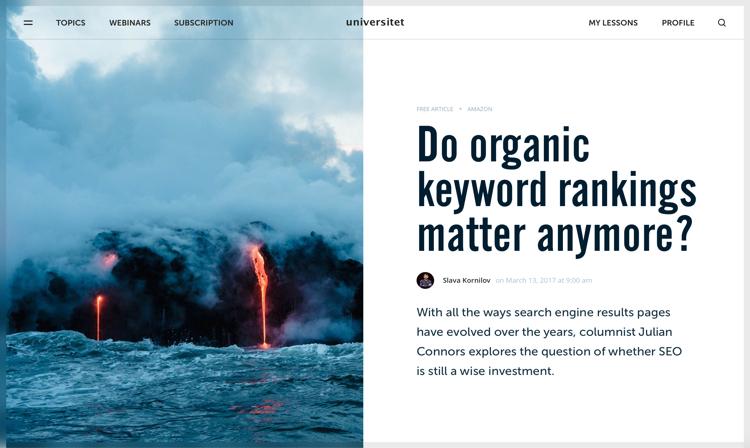Visit author Slava Kornilov's name link
This screenshot has height=448, width=750.
pos(466,280)
